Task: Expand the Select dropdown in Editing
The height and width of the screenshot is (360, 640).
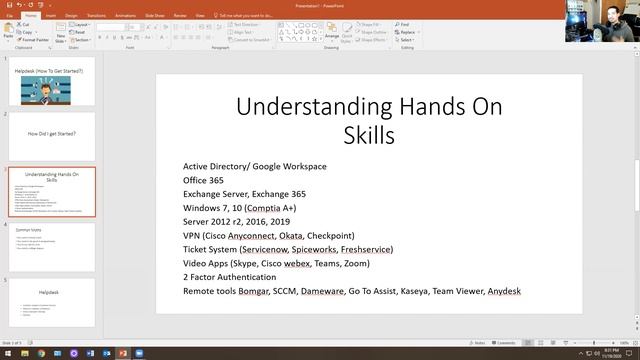Action: click(404, 40)
